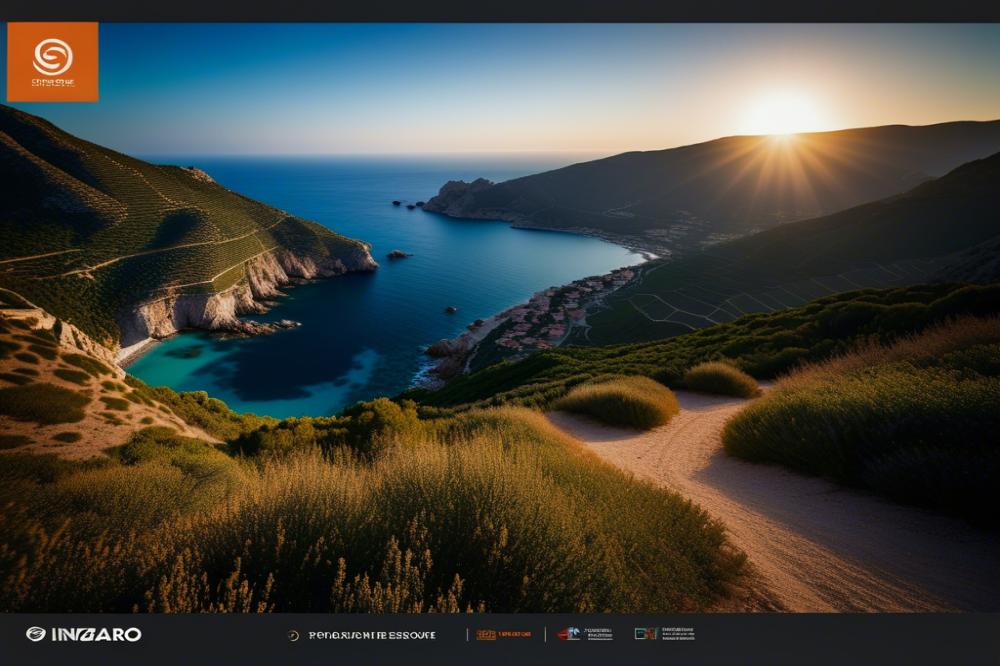The height and width of the screenshot is (666, 1000).
Task: Click the INZARO logo in bottom bar
Action: pyautogui.click(x=84, y=634)
